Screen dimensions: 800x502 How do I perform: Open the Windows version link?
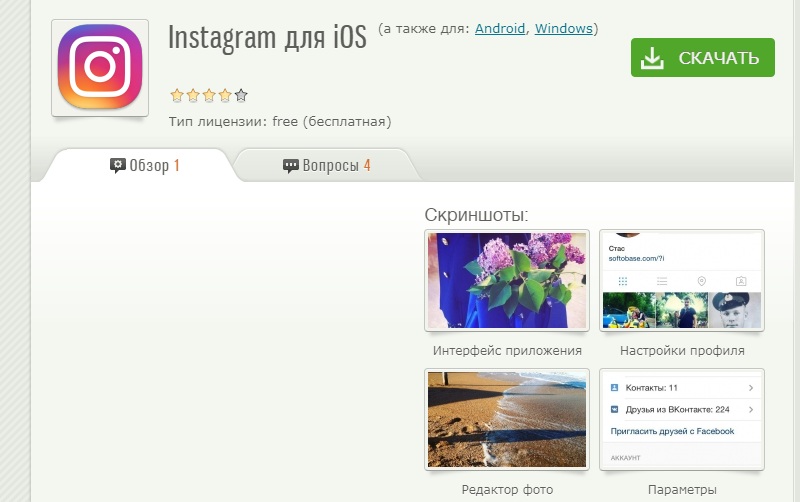[x=563, y=29]
